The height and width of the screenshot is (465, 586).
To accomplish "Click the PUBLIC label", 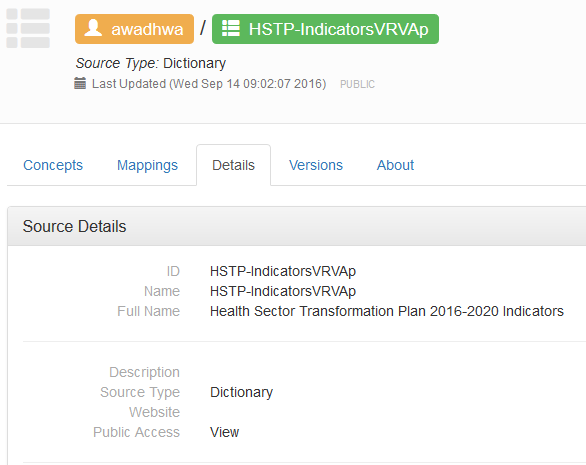I will [357, 84].
